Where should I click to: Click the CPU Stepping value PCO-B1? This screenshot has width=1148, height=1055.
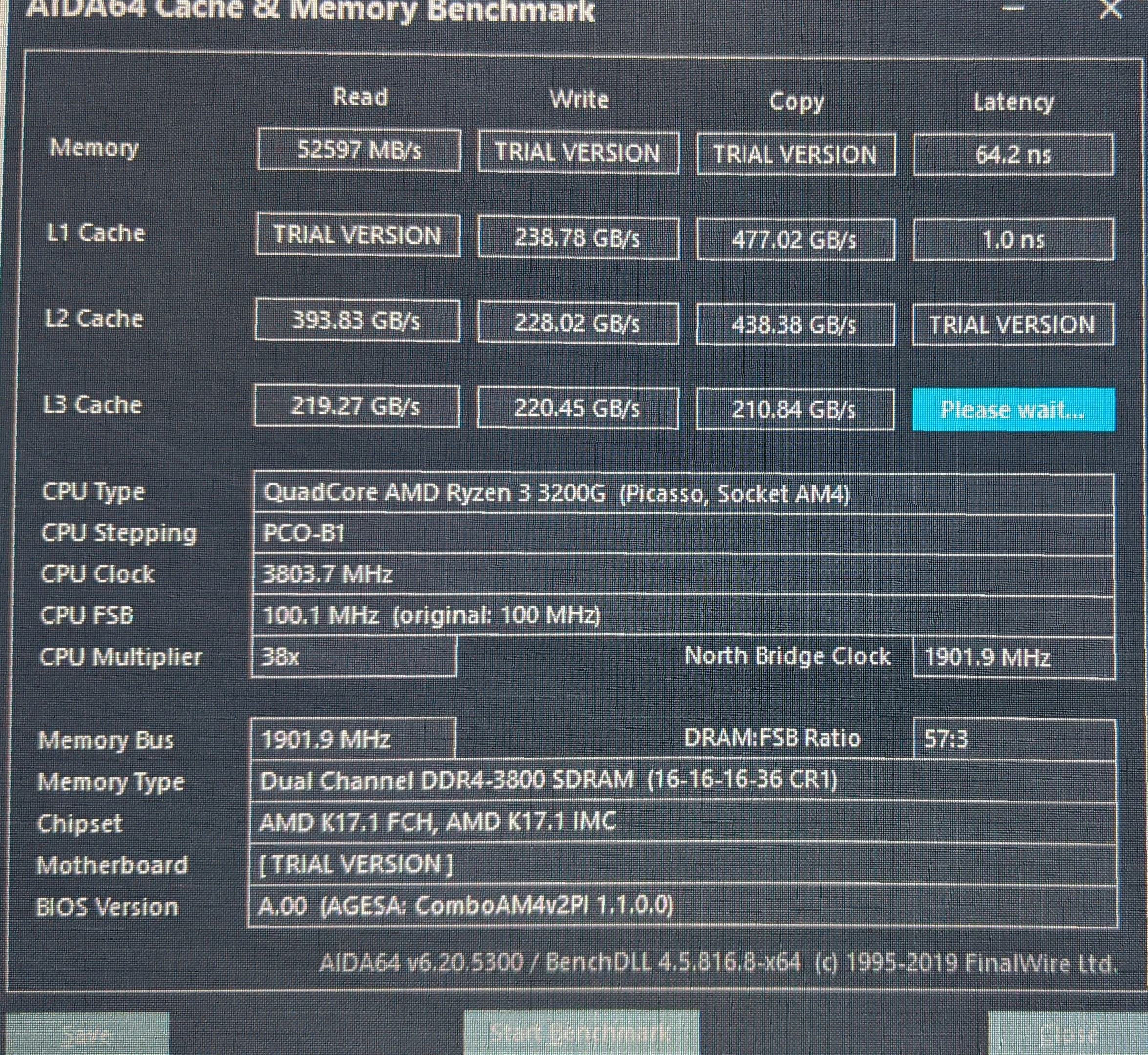coord(683,534)
